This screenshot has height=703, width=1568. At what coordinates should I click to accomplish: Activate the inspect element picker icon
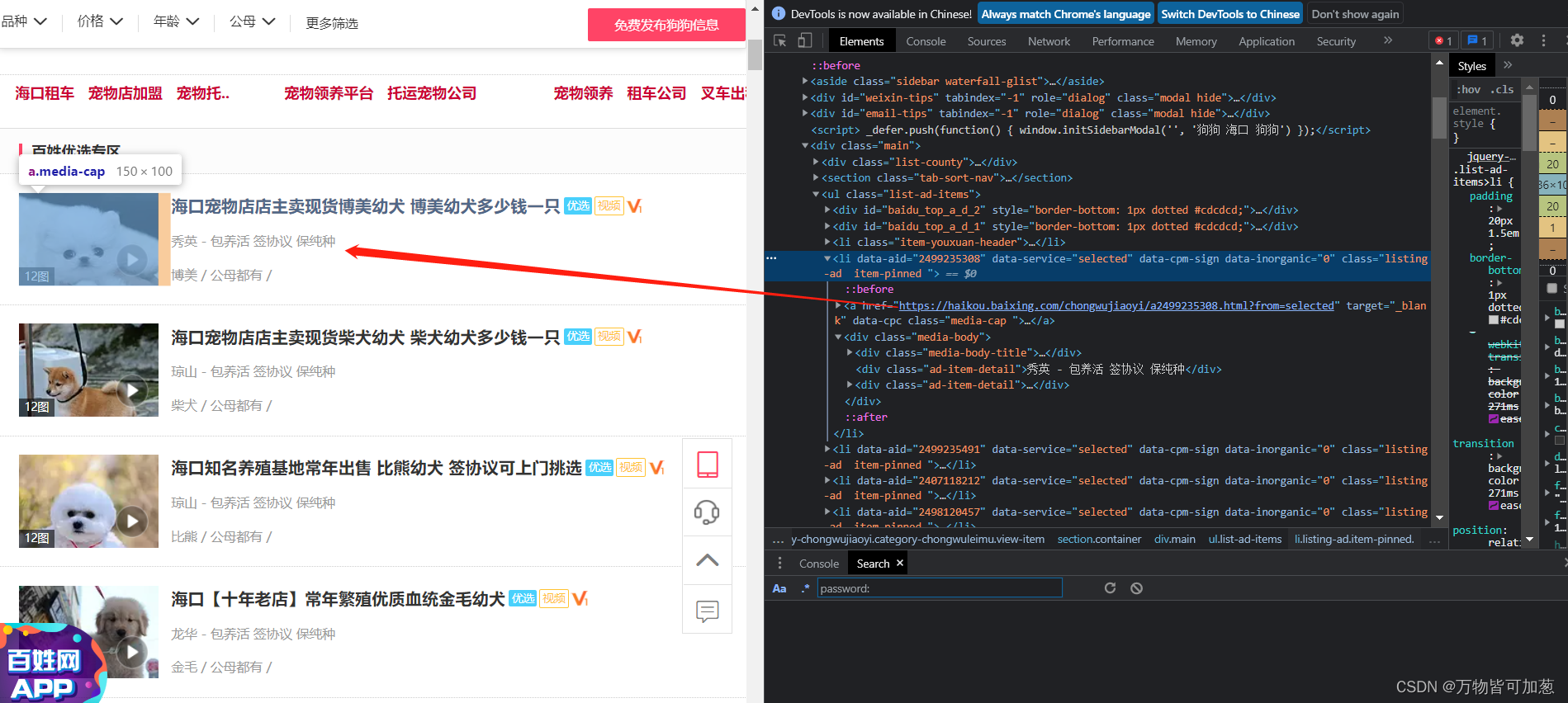[779, 40]
